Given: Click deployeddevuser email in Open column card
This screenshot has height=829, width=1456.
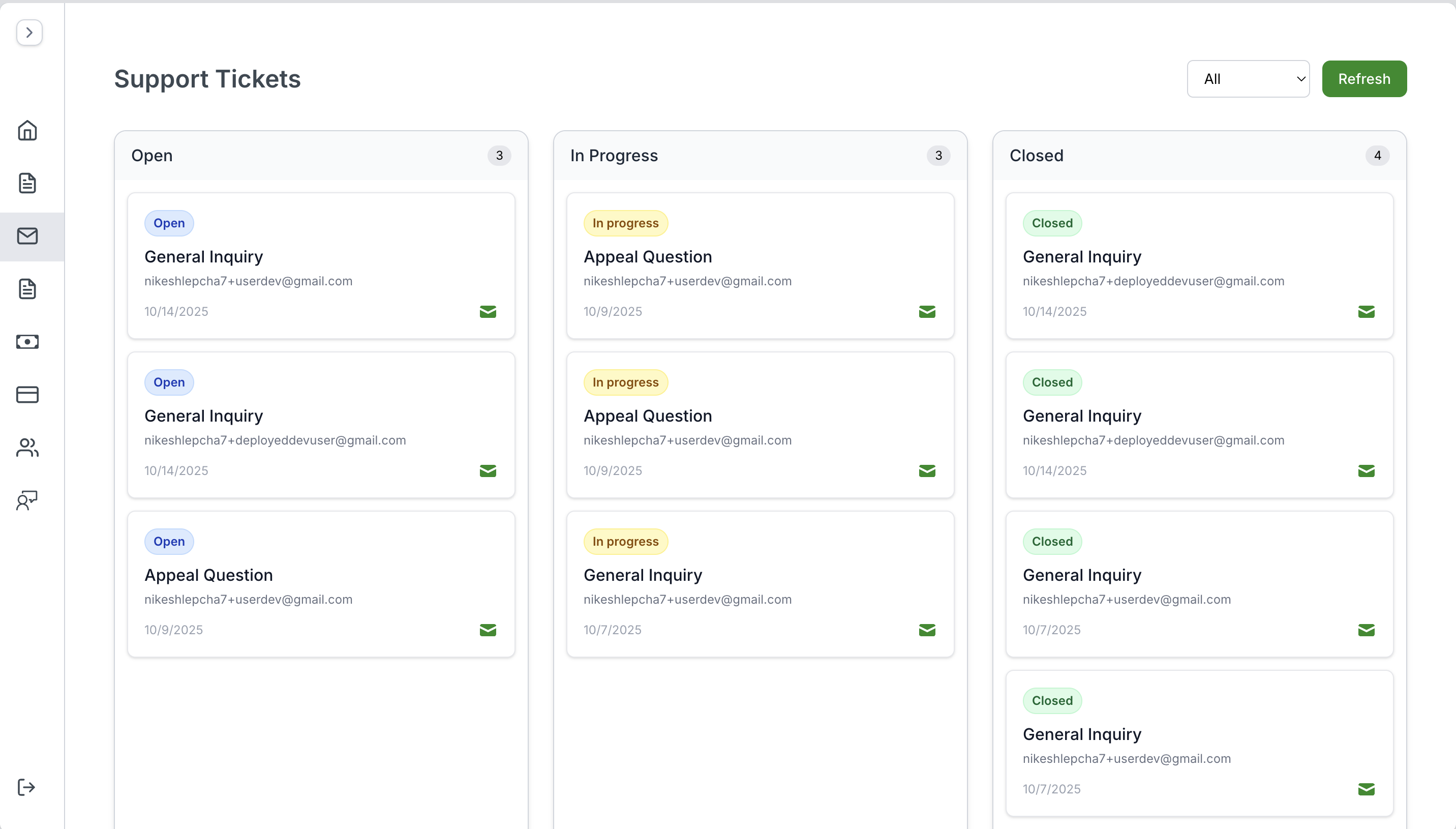Looking at the screenshot, I should click(275, 440).
